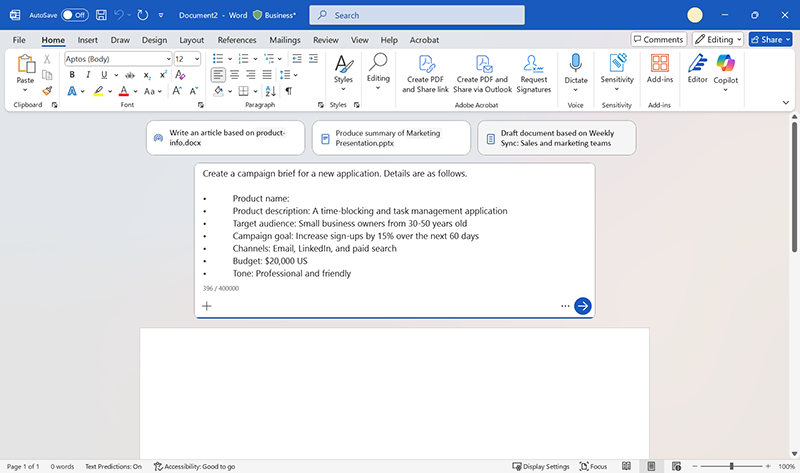Shrink font size icon
This screenshot has width=800, height=473.
[194, 91]
